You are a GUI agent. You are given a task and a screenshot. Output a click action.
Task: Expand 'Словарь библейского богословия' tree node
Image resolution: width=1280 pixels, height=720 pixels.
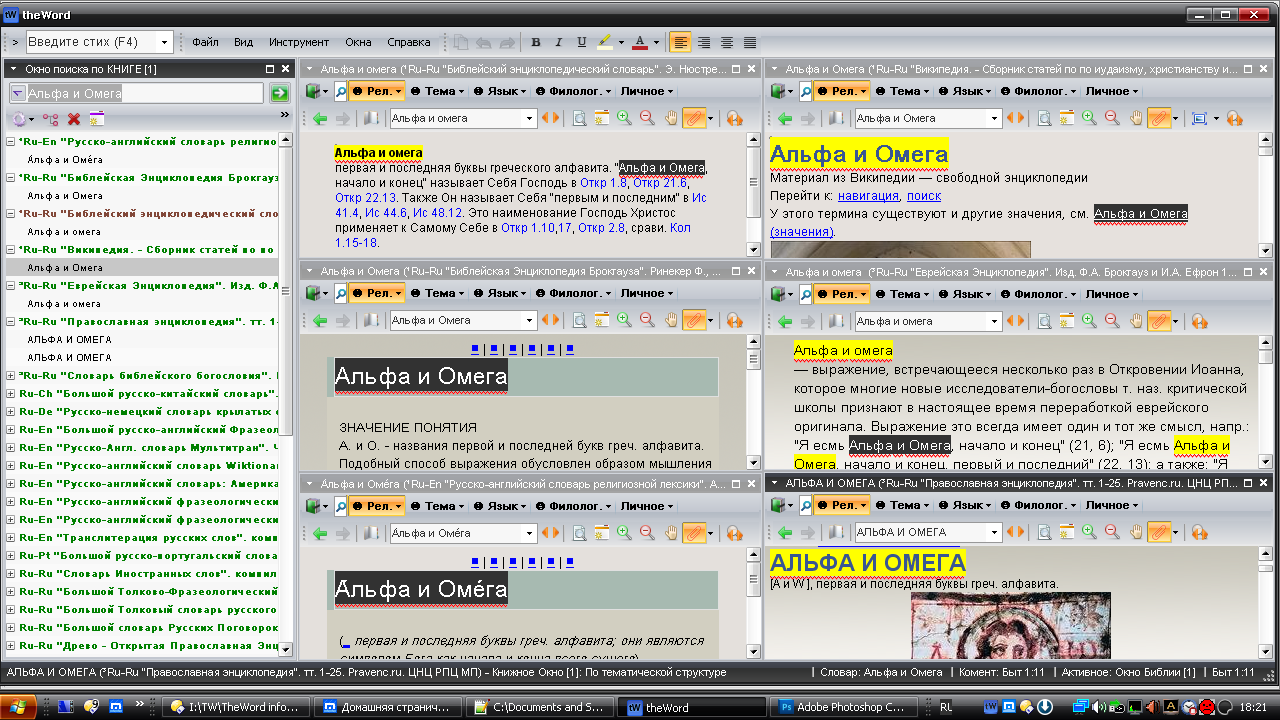pyautogui.click(x=10, y=375)
